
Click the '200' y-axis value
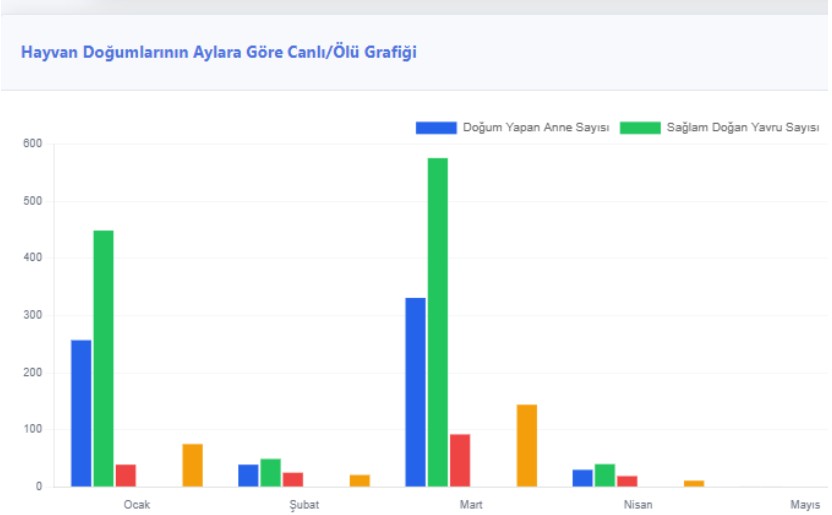pos(32,372)
